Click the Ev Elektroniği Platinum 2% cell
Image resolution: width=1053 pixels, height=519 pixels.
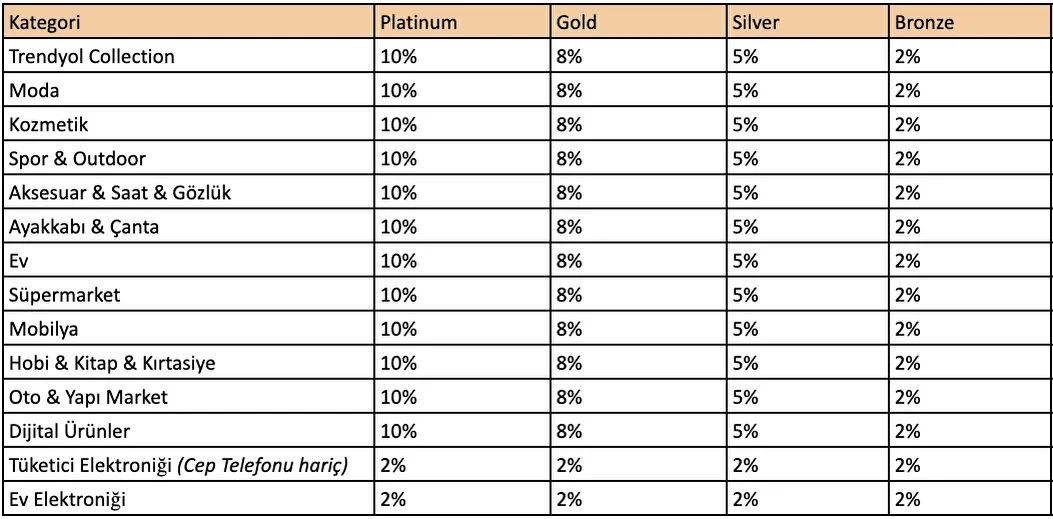click(x=462, y=500)
